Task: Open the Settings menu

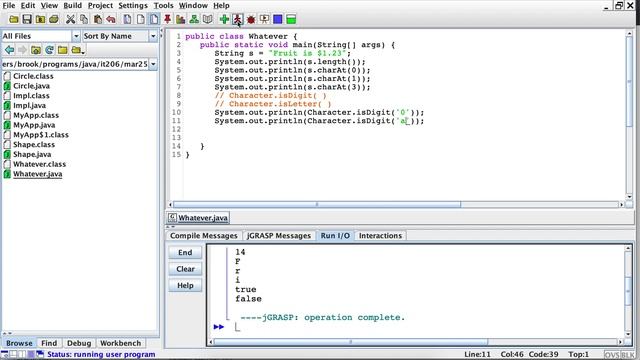Action: point(133,5)
